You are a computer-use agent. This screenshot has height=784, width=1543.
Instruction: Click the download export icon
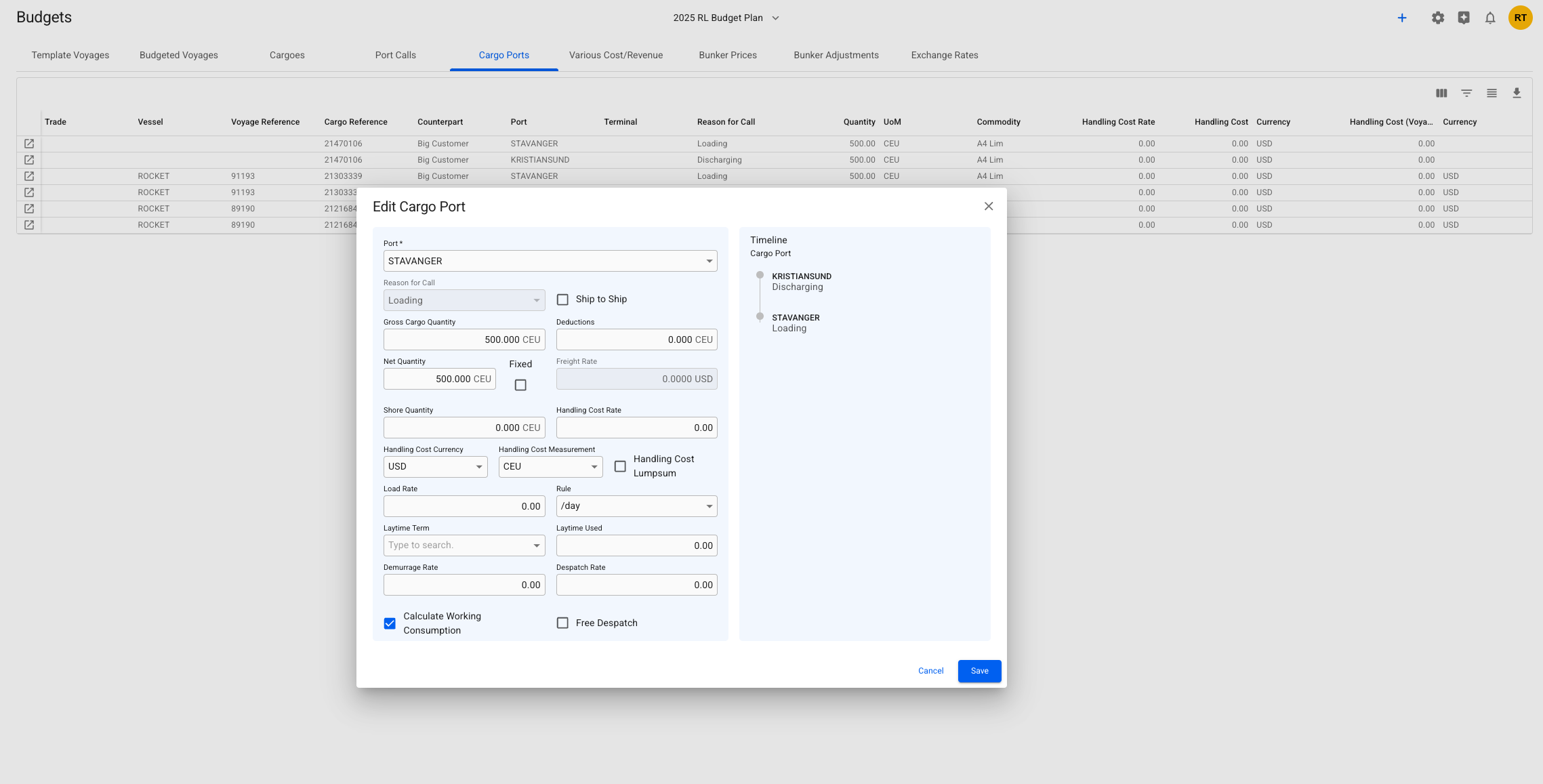pos(1517,94)
